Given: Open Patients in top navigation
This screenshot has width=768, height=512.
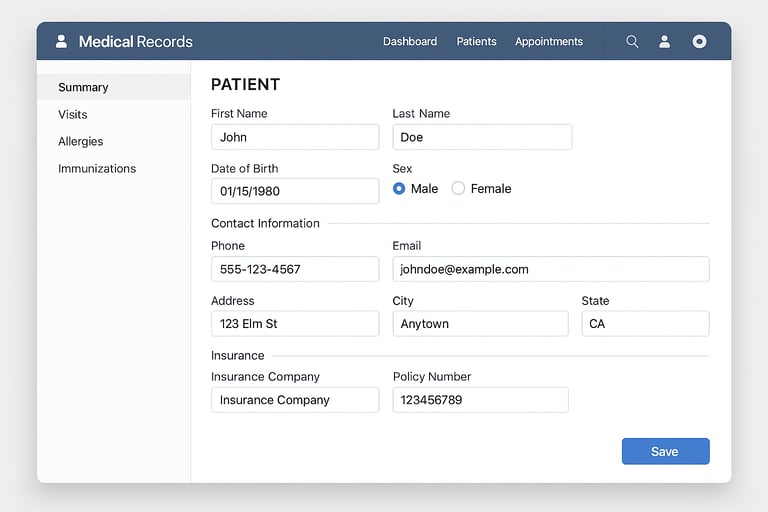Looking at the screenshot, I should click(477, 41).
